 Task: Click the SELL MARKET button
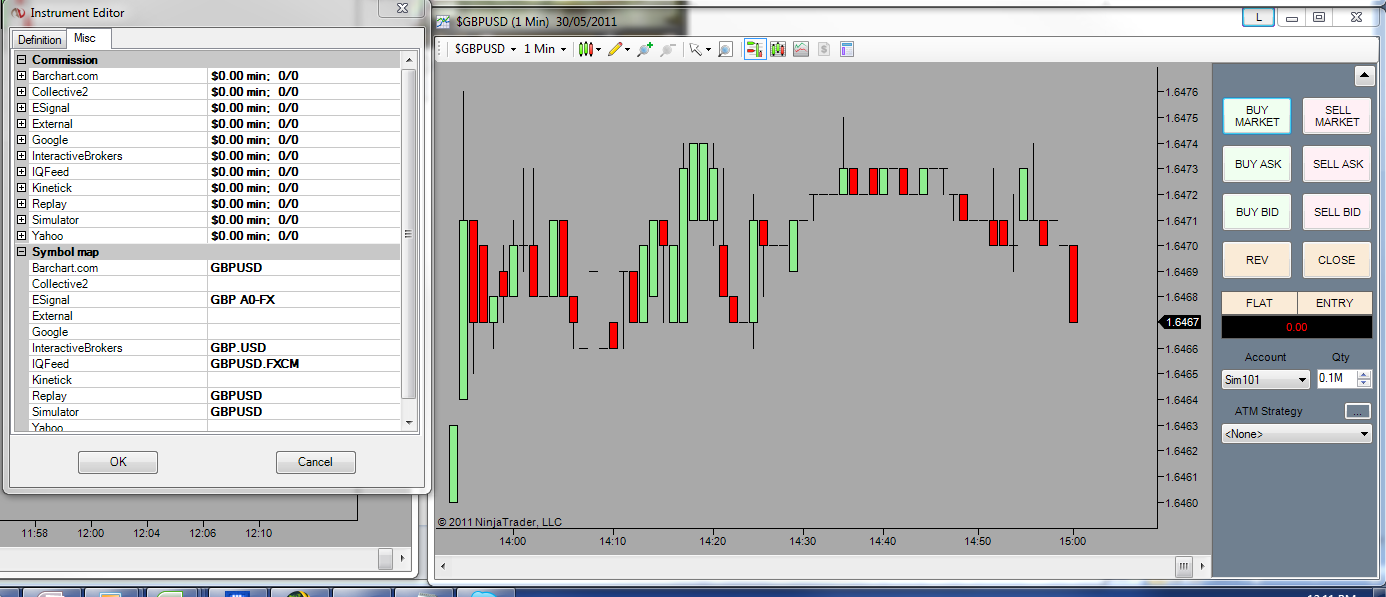point(1337,116)
